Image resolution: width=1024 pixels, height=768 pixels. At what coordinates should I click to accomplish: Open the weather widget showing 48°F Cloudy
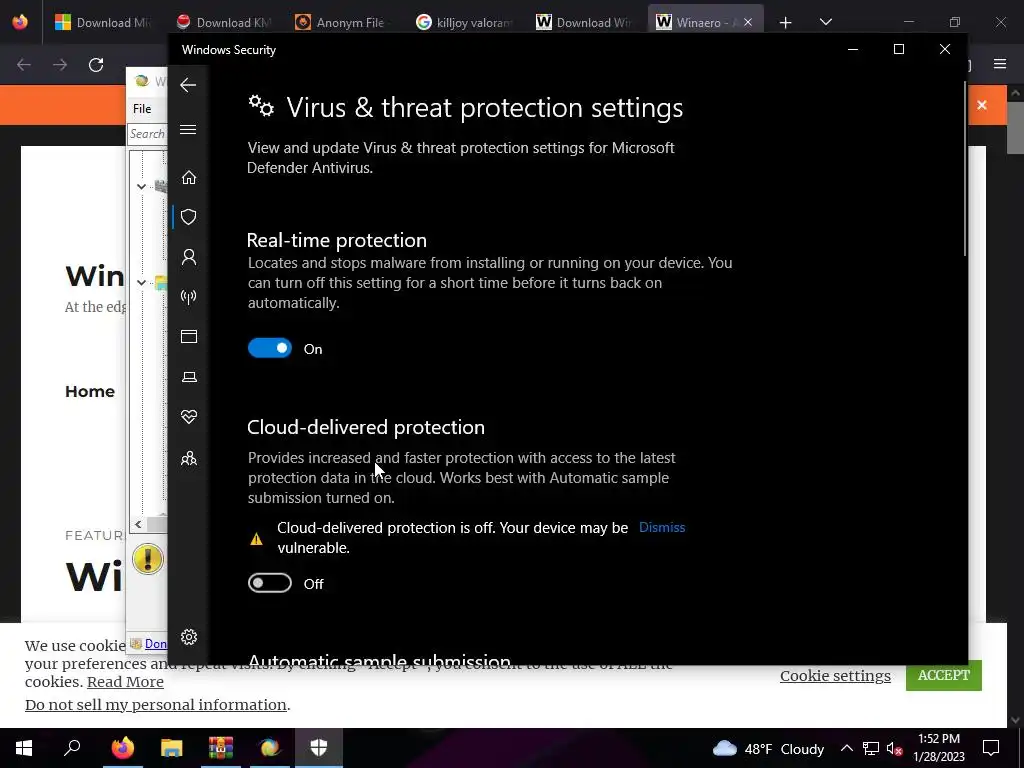tap(768, 748)
